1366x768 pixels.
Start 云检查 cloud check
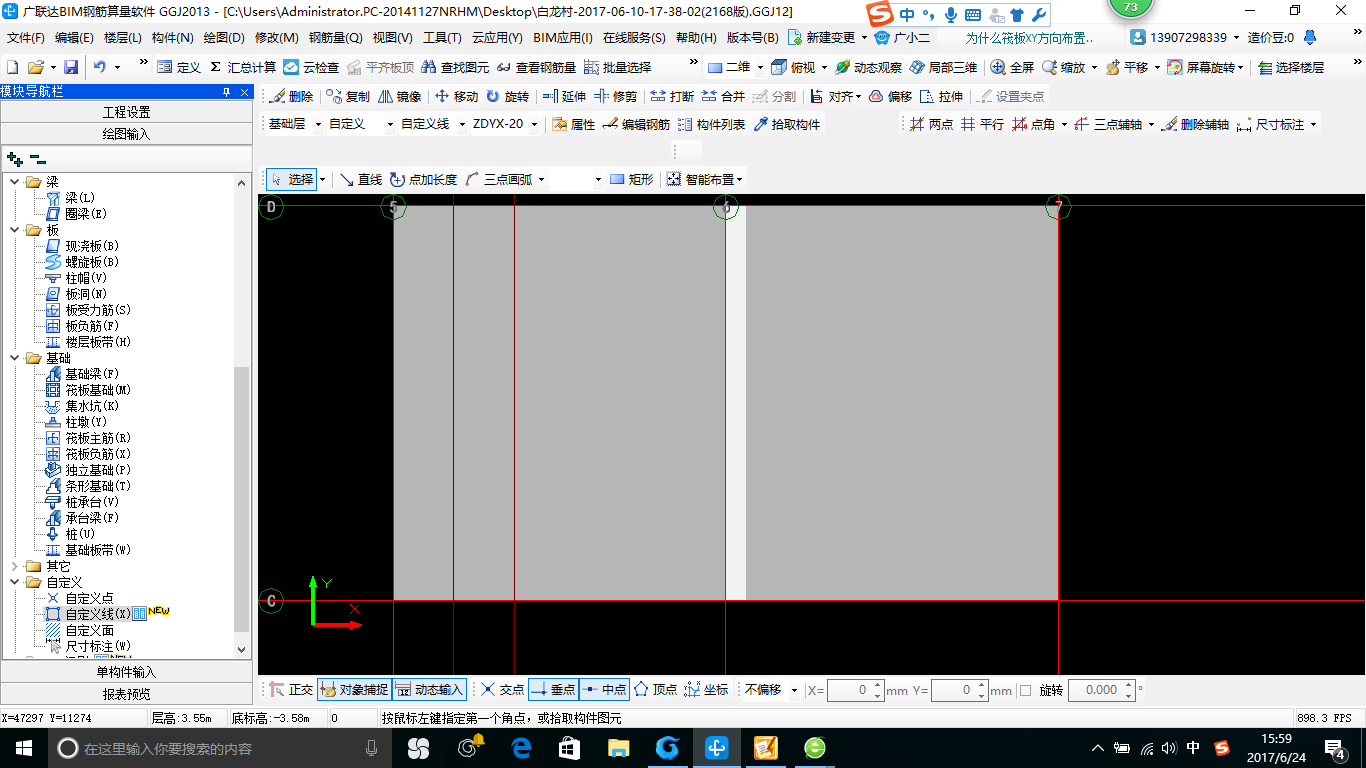point(311,67)
